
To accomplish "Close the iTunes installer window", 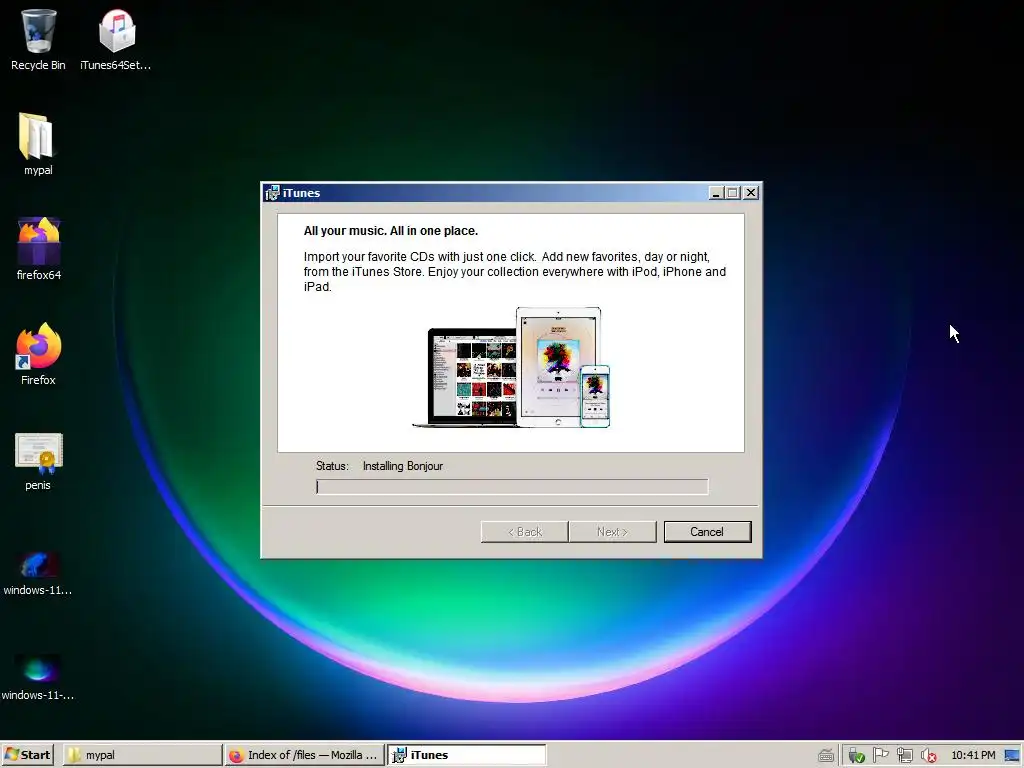I will pos(751,193).
